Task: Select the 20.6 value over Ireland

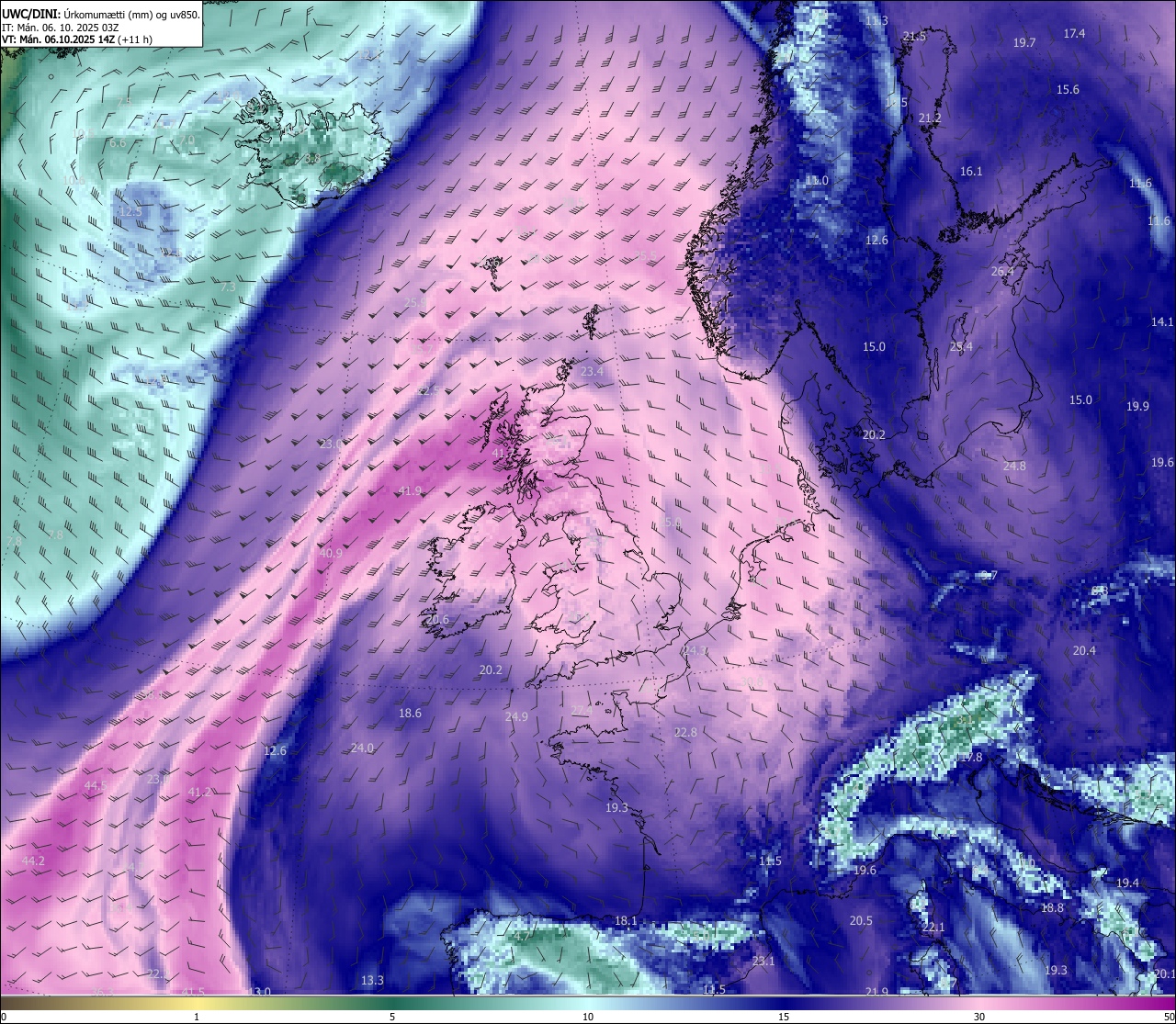Action: [x=438, y=620]
